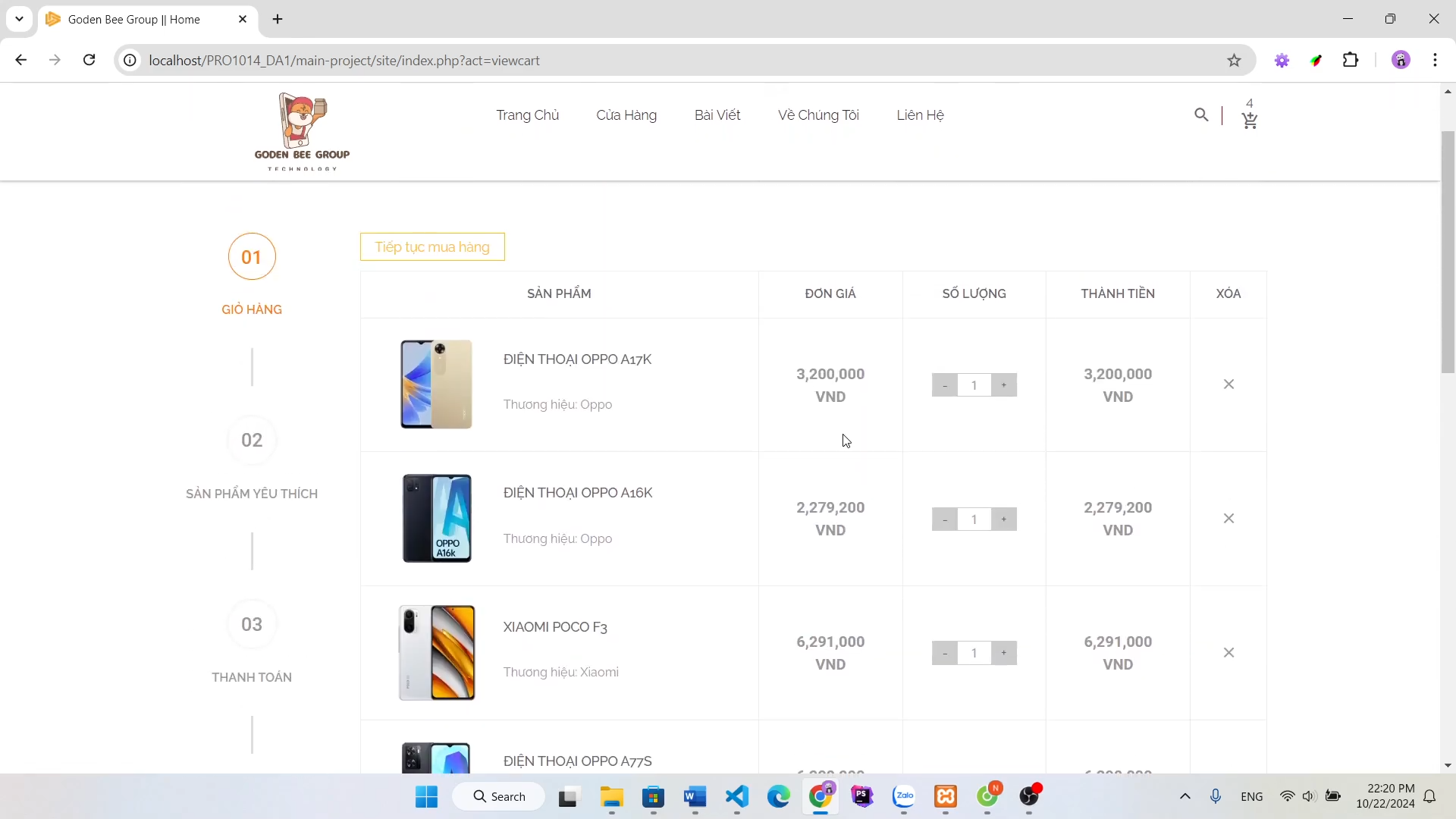Click Oppo A17K product thumbnail

[x=437, y=384]
